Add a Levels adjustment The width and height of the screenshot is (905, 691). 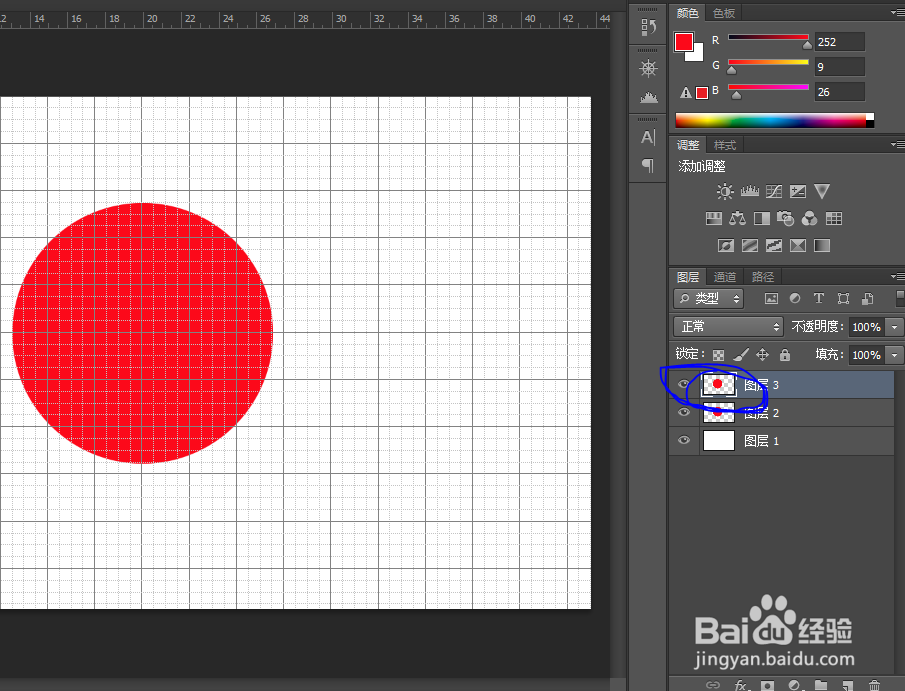point(750,191)
